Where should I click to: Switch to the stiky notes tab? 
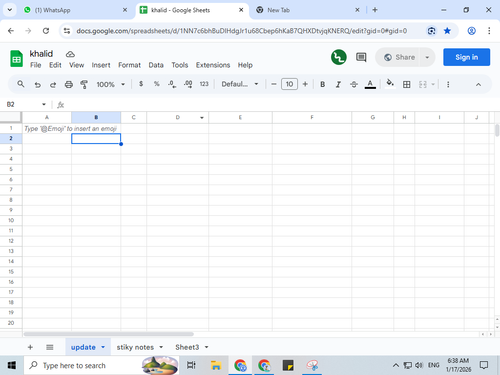pos(135,347)
